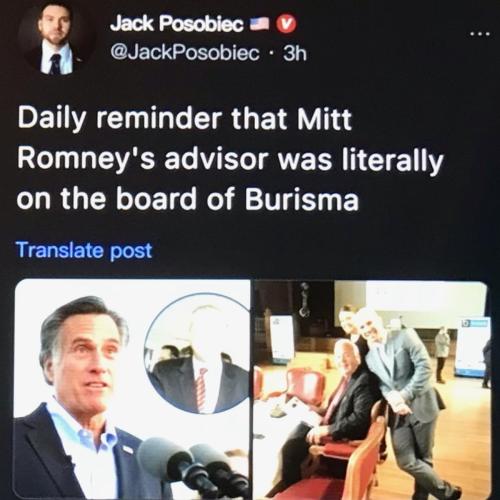
Task: Click the blue banner stand in right photo
Action: point(473,348)
